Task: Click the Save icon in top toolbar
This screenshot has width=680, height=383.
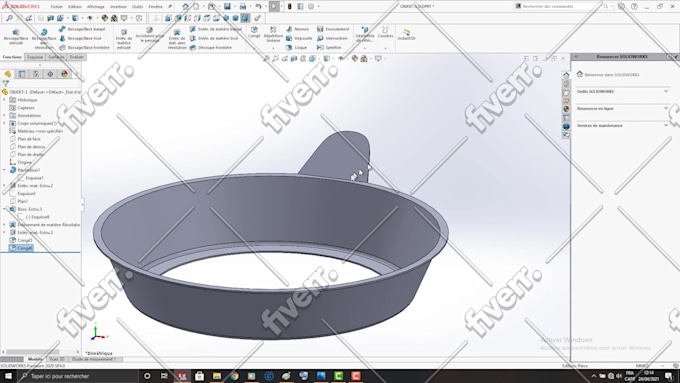Action: 227,7
